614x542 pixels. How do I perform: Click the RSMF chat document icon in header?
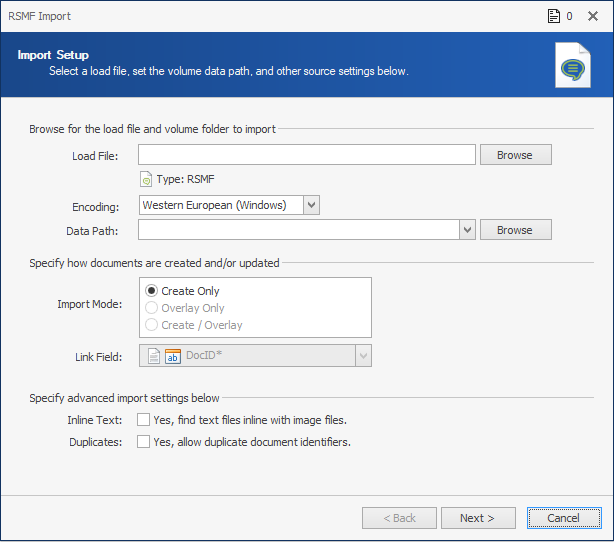(x=571, y=66)
